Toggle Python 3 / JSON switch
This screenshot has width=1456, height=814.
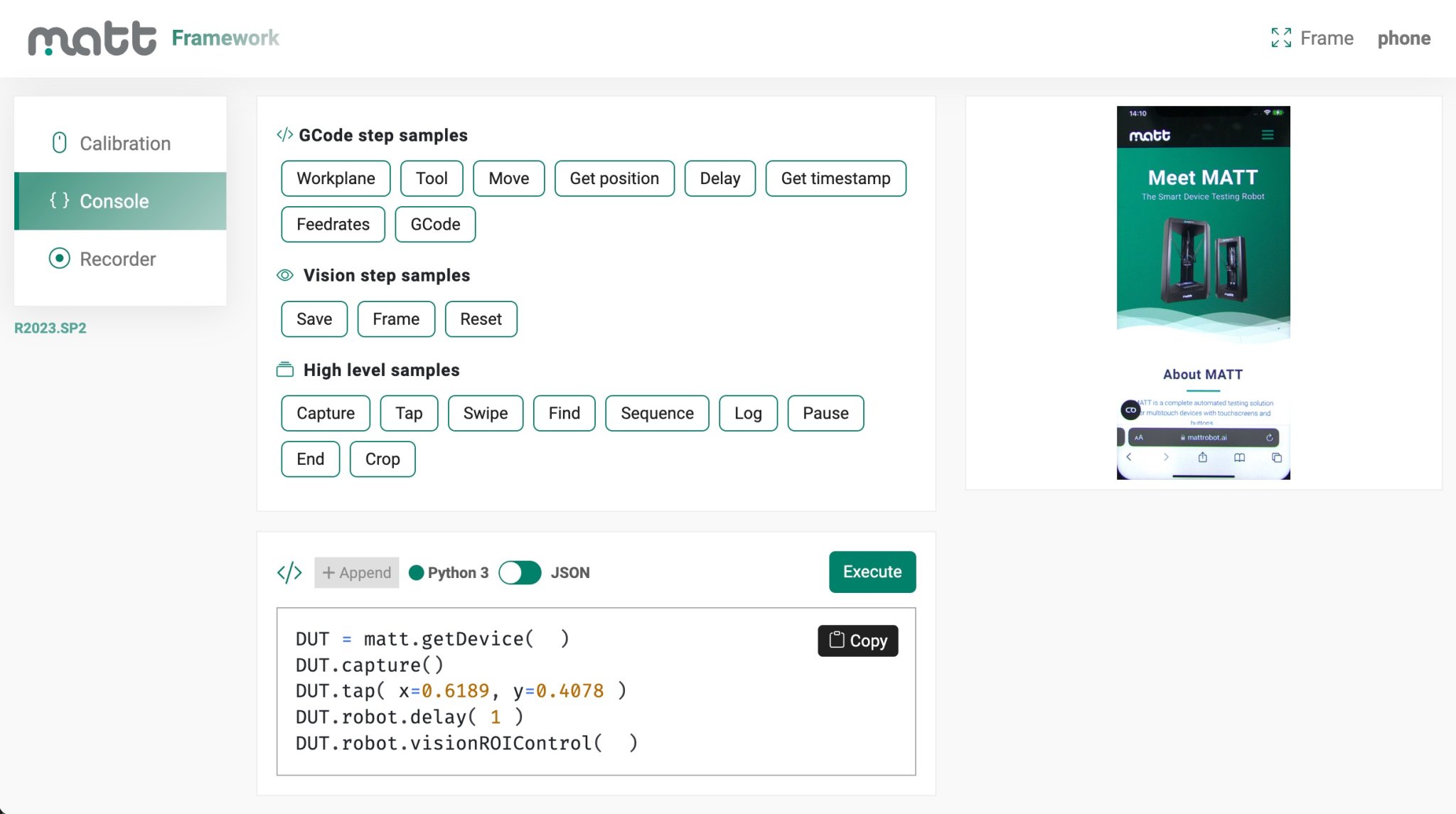click(x=520, y=572)
